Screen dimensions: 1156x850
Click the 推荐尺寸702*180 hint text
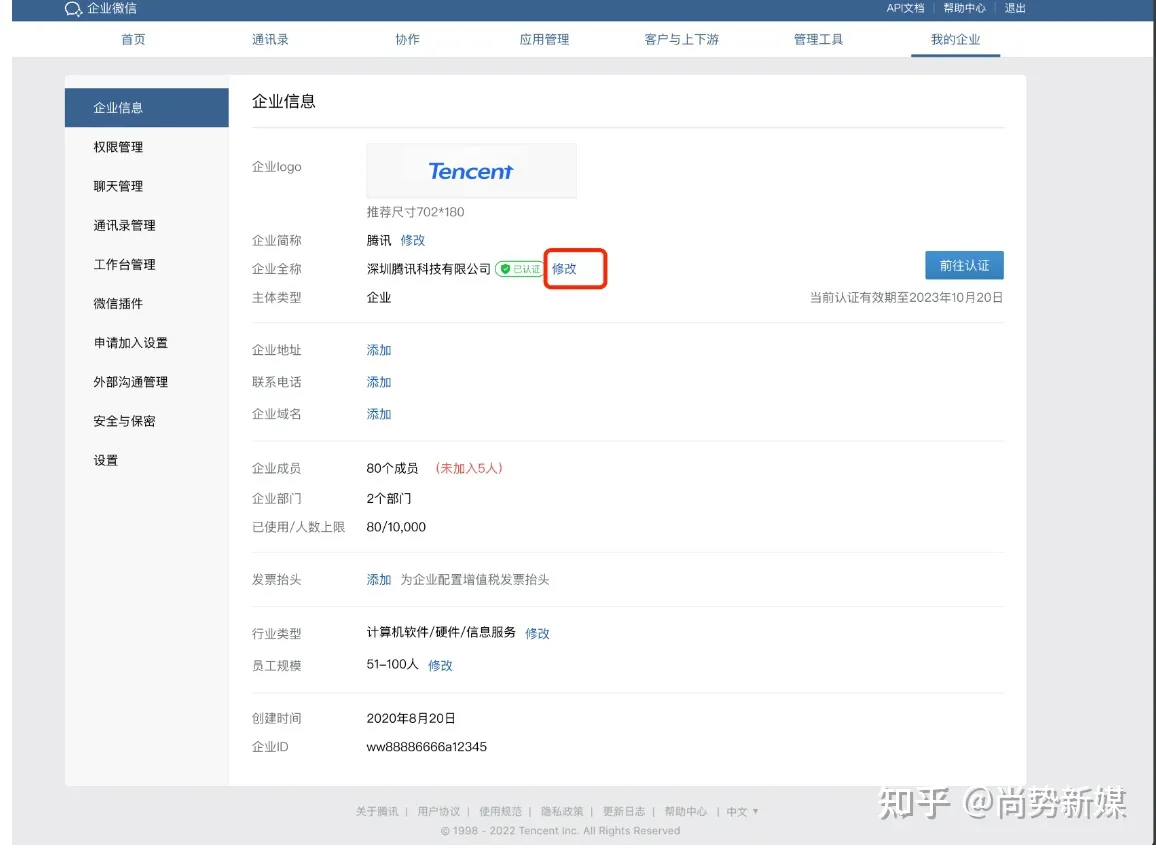416,212
